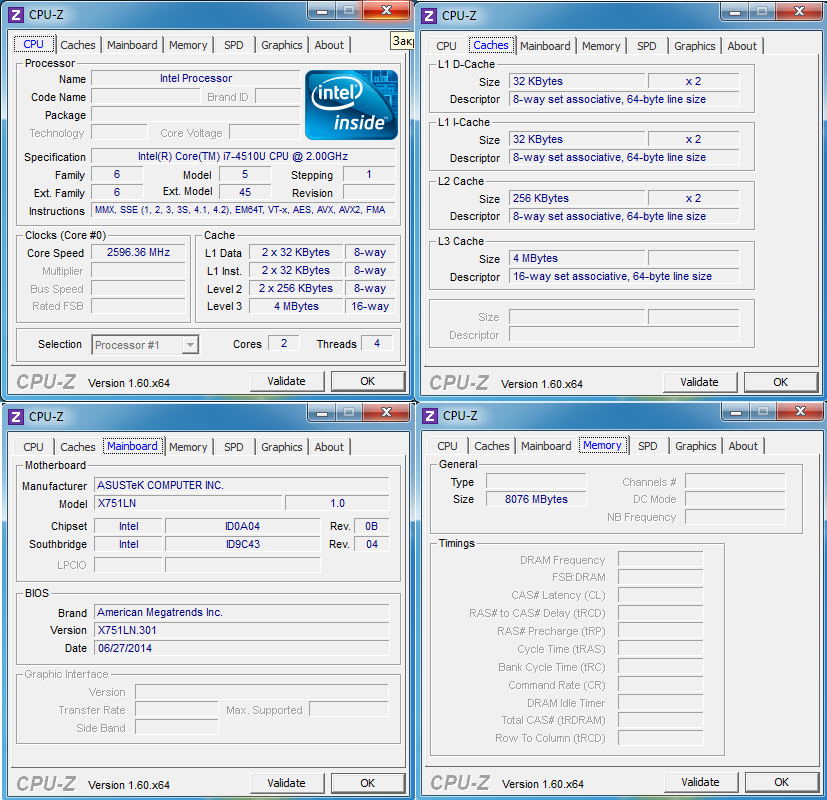Click Validate in the Memory window

click(700, 782)
